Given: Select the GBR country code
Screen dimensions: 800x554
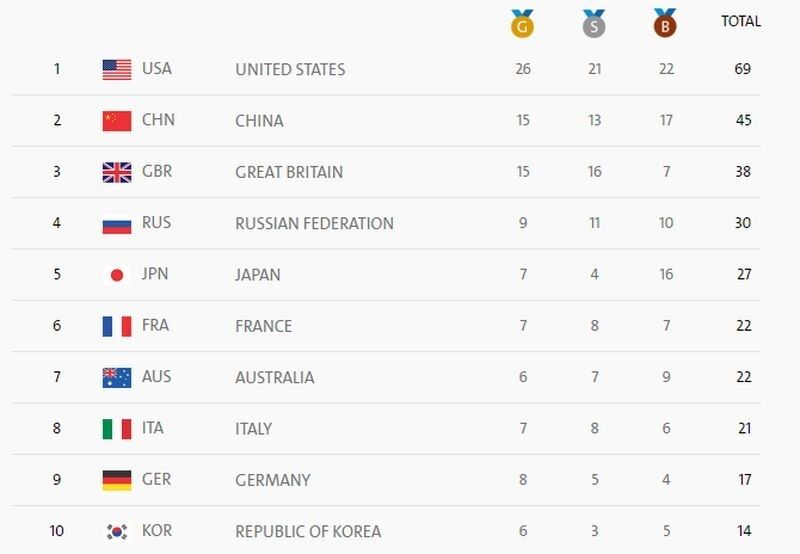Looking at the screenshot, I should tap(157, 171).
